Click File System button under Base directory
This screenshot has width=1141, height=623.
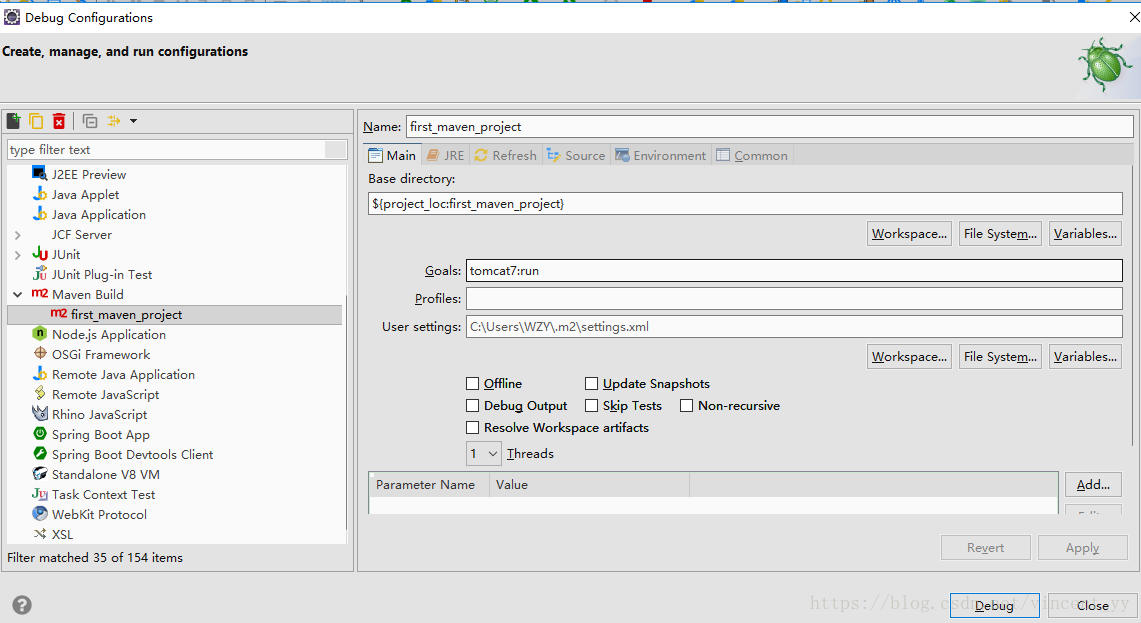click(1001, 234)
